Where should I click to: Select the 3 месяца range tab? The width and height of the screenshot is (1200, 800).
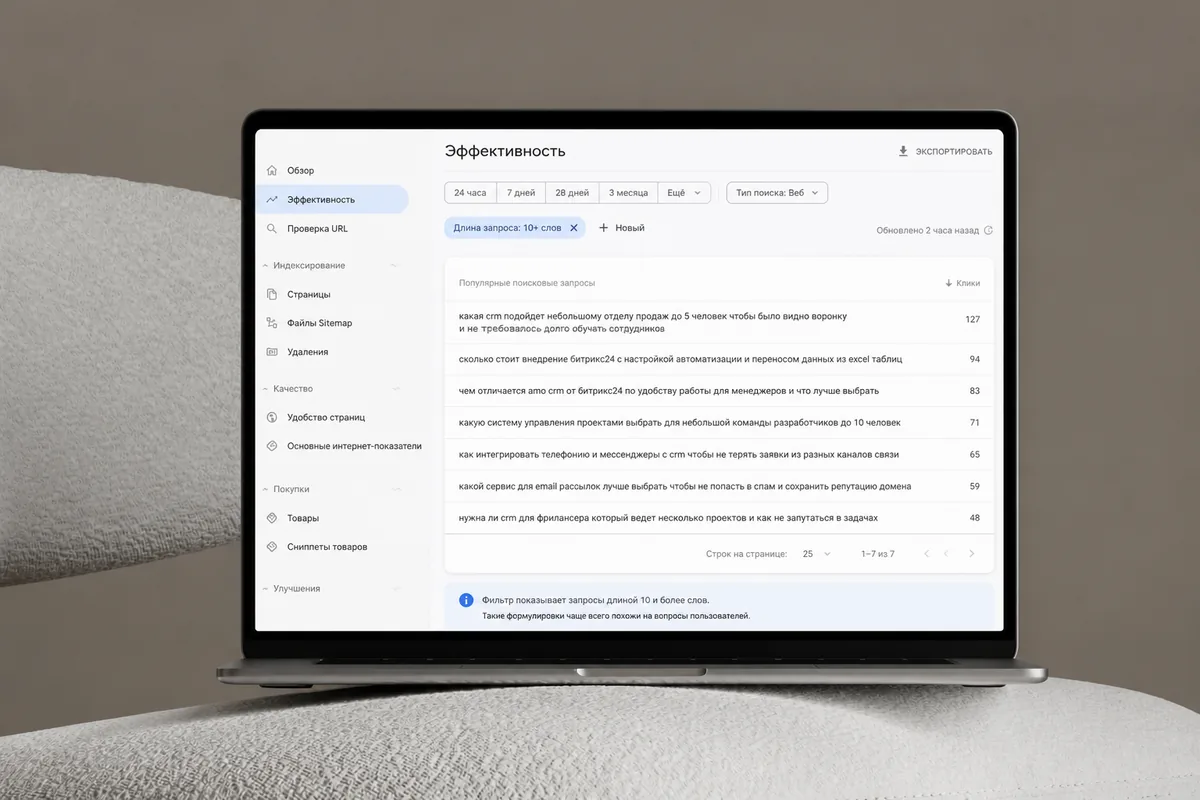coord(628,193)
